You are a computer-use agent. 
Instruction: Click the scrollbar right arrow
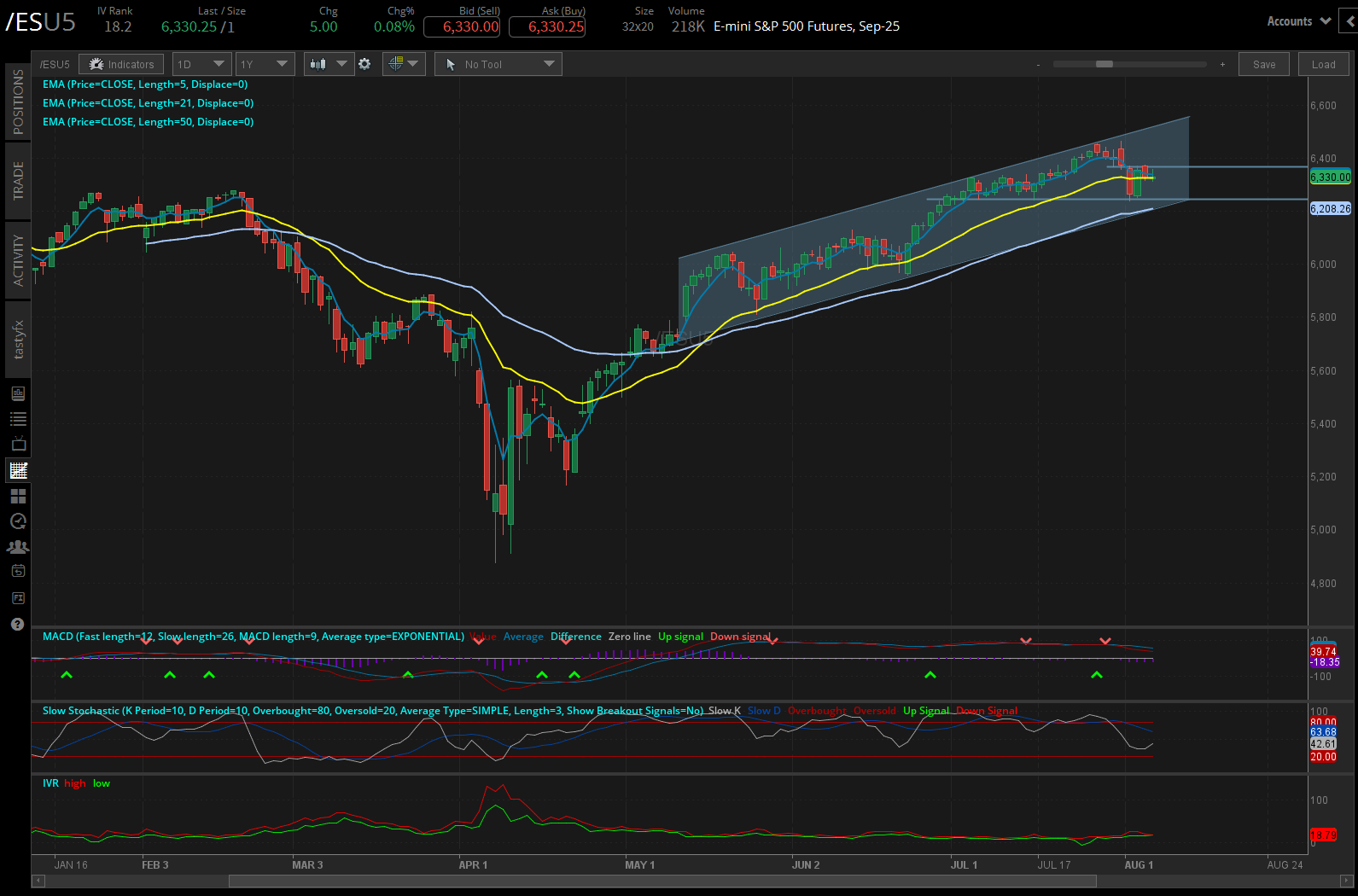(1347, 881)
